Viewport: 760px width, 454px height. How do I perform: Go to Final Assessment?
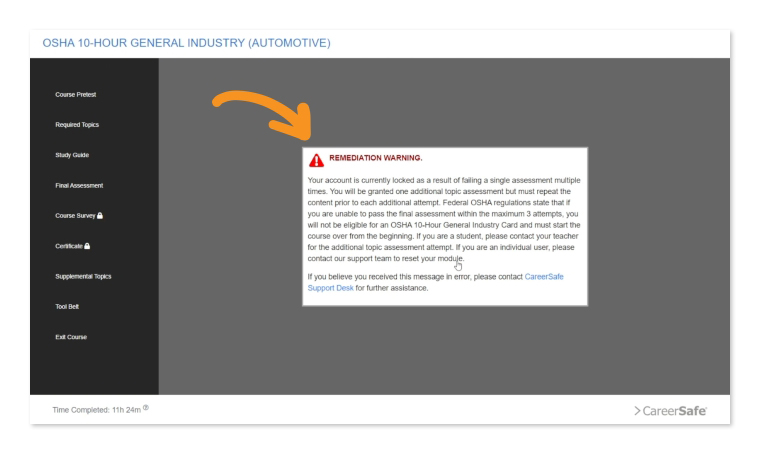coord(79,186)
